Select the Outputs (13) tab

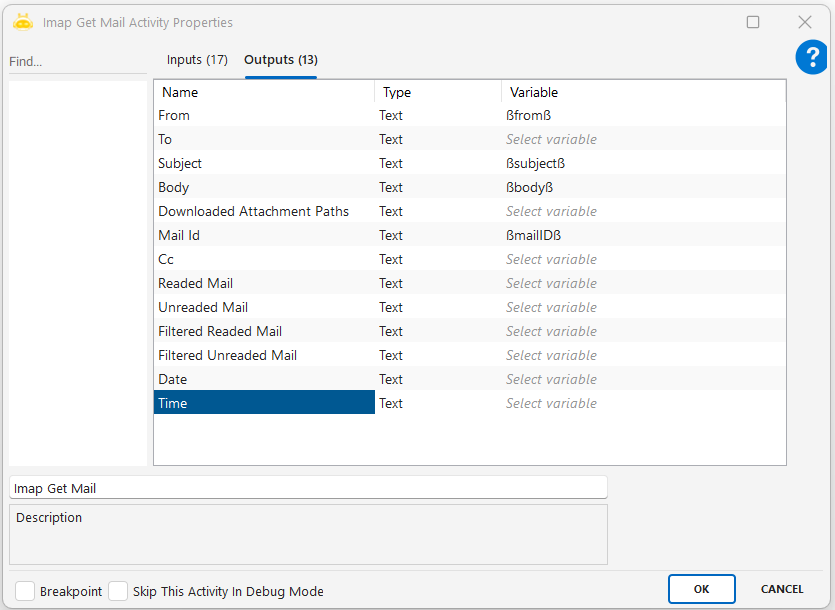click(281, 60)
